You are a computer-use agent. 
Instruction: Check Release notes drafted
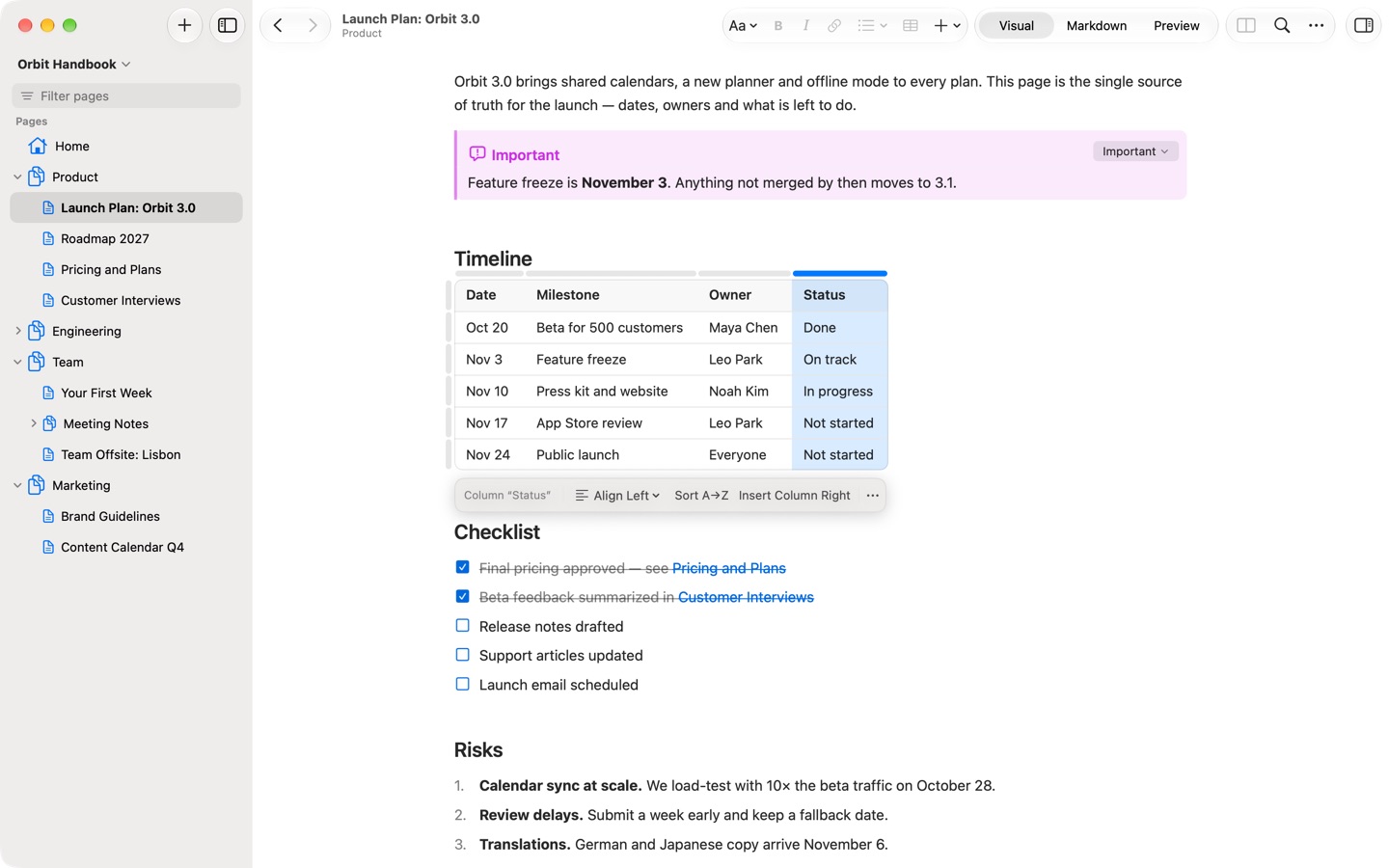click(x=463, y=626)
